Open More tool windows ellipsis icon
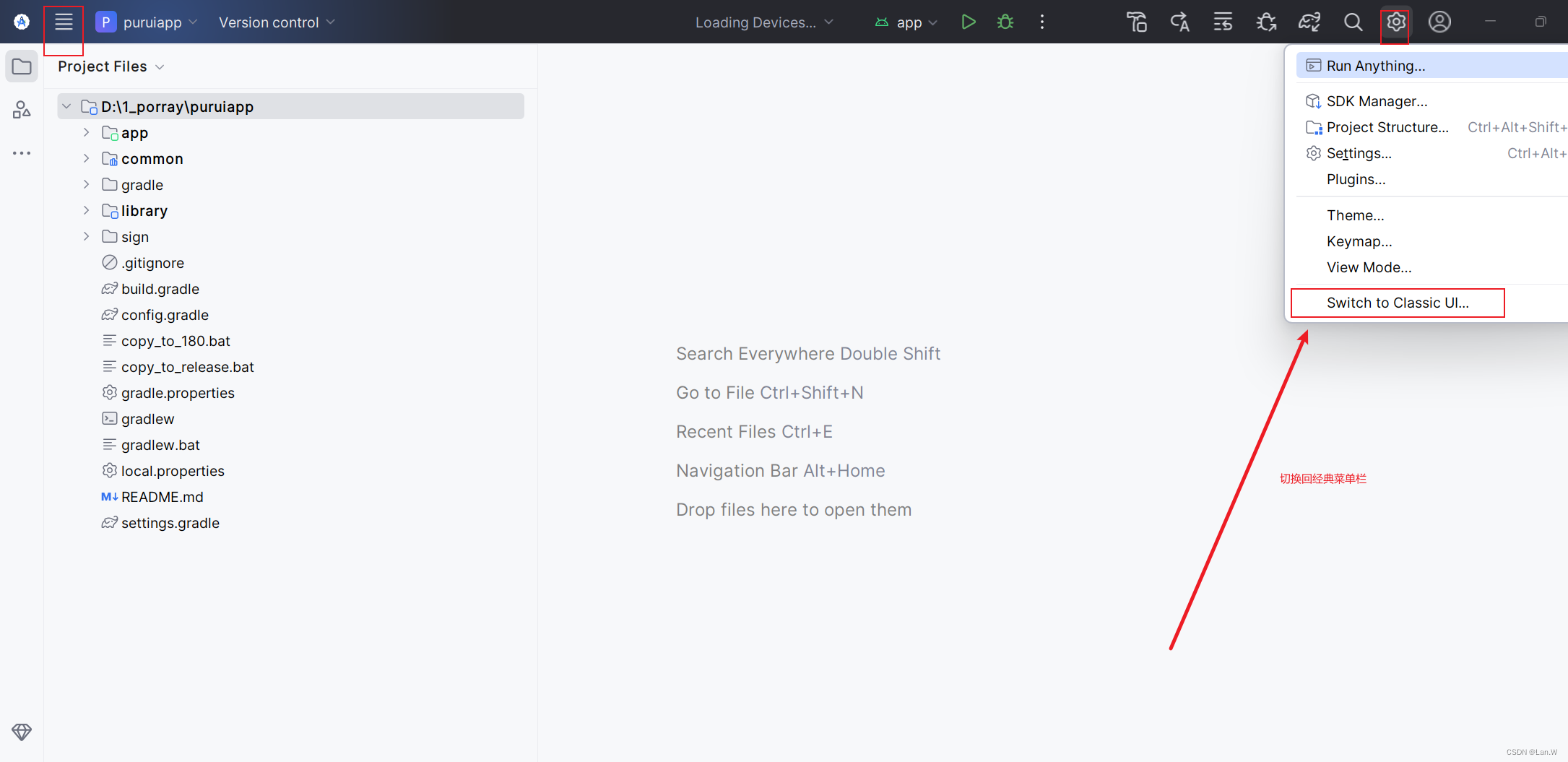The width and height of the screenshot is (1568, 762). point(21,153)
